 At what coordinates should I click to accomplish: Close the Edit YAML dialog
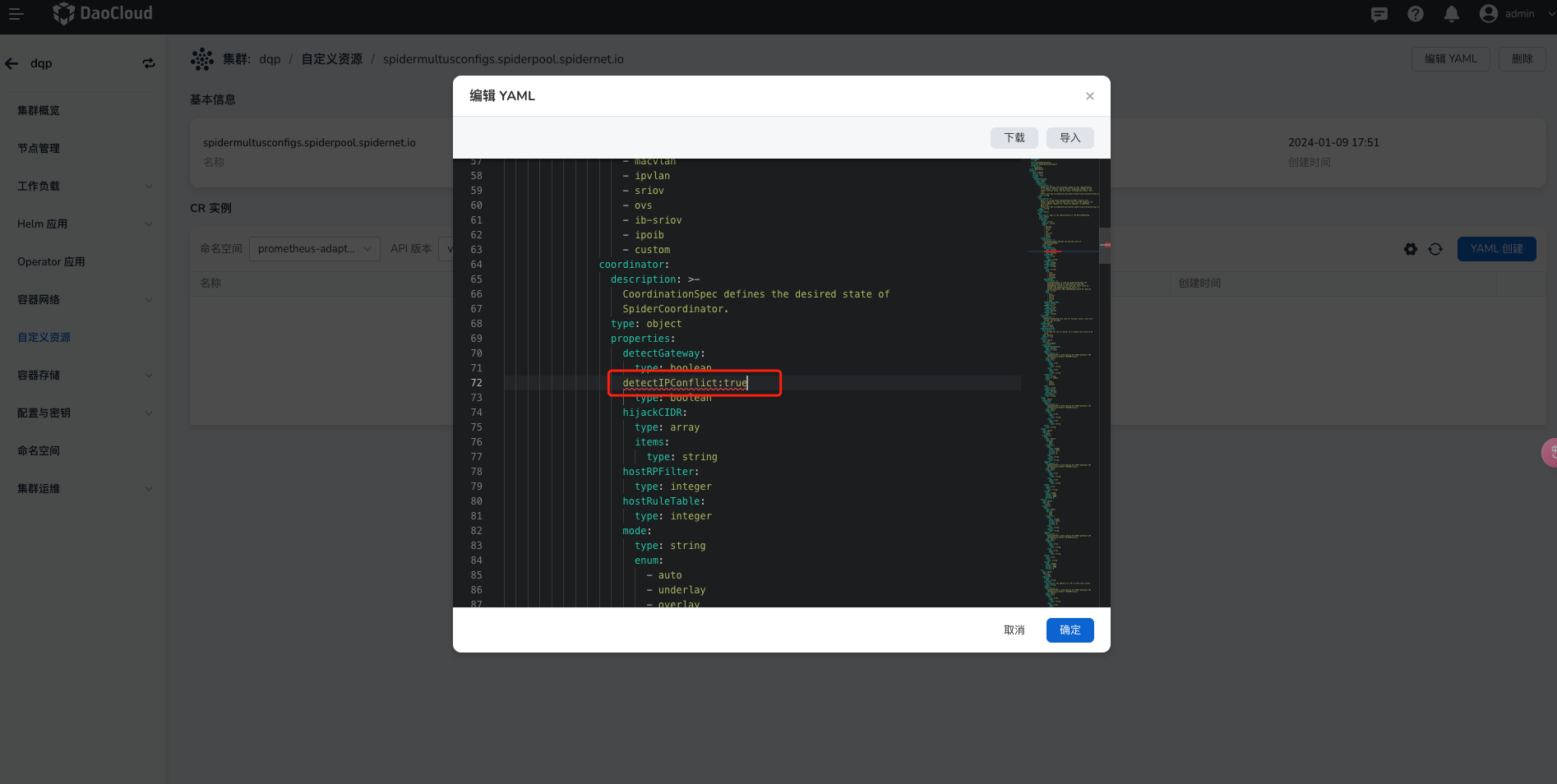point(1090,96)
